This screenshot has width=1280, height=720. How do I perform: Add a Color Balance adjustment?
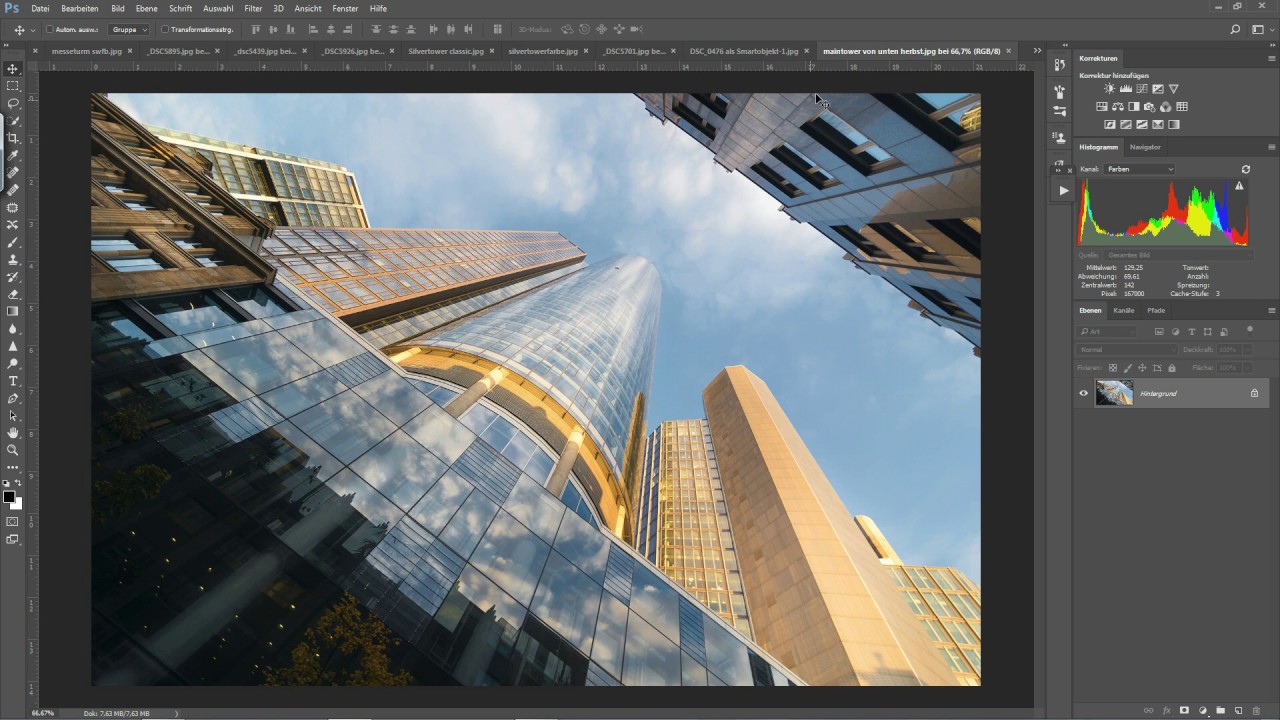pyautogui.click(x=1117, y=107)
